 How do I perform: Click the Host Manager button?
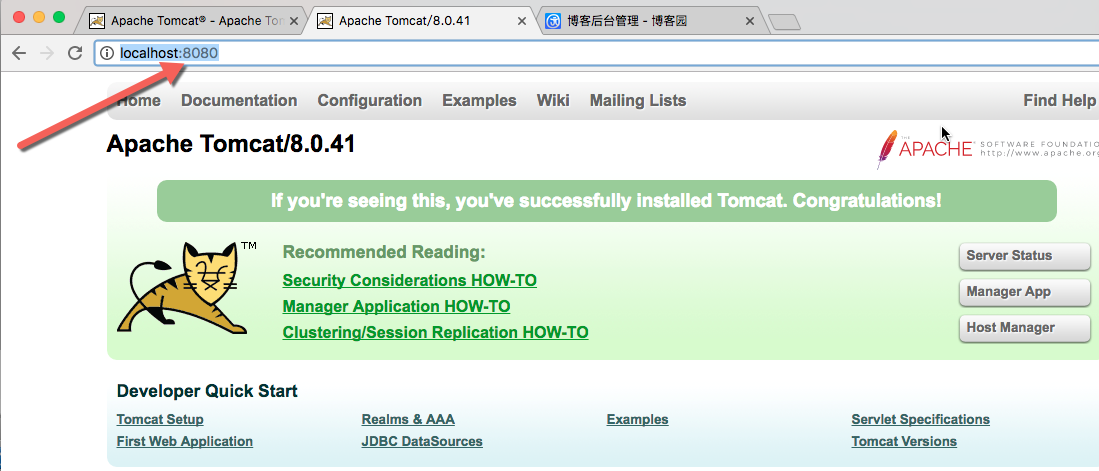pyautogui.click(x=1025, y=328)
